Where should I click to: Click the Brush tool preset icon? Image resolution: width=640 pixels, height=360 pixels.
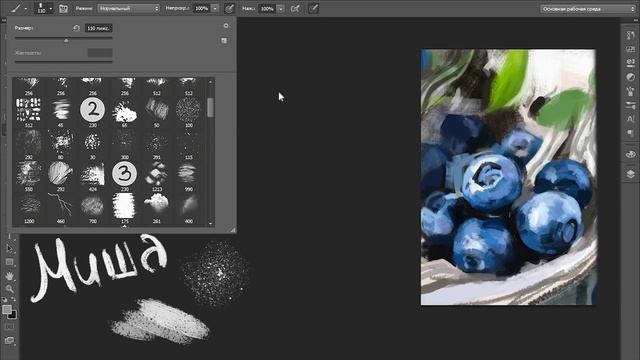16,8
